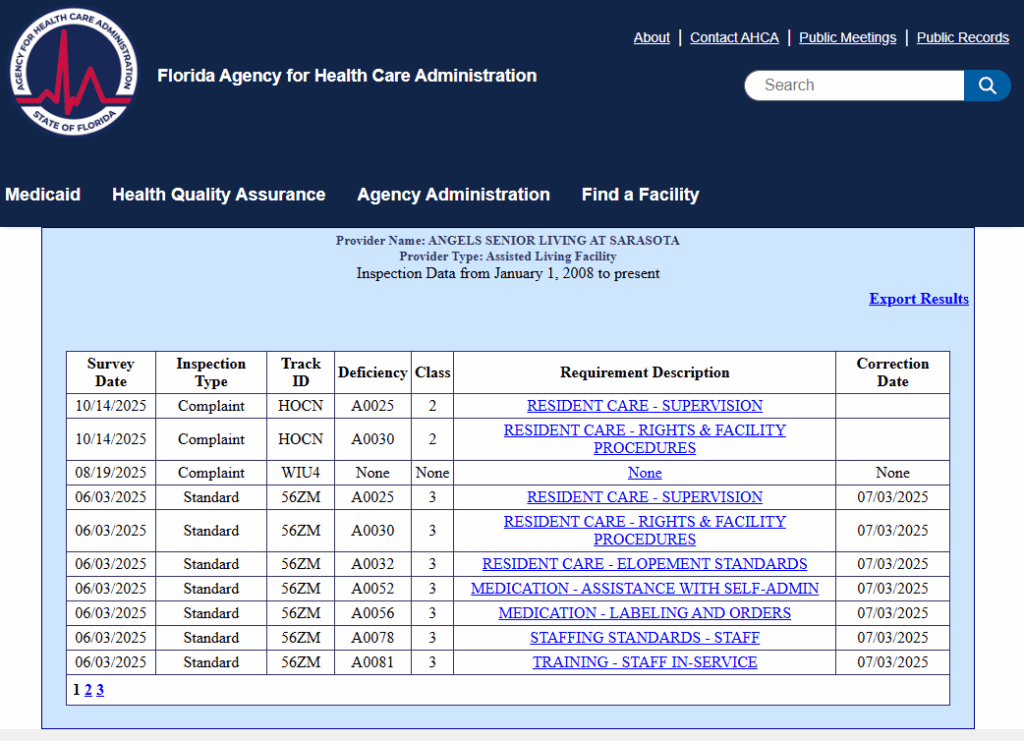Visit Public Meetings
Image resolution: width=1024 pixels, height=741 pixels.
[x=847, y=37]
